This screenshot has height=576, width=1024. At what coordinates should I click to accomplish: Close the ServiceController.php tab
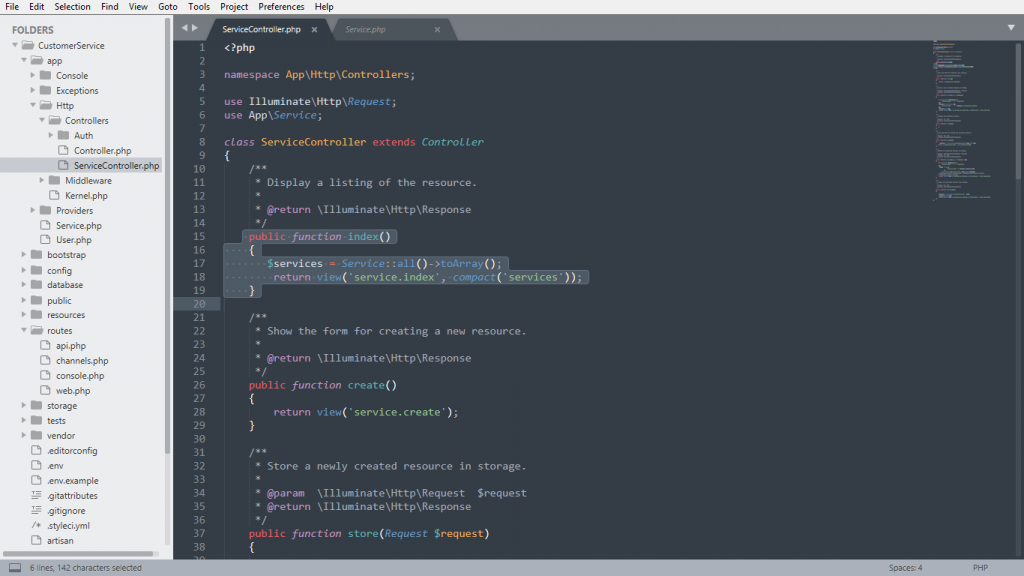(314, 30)
